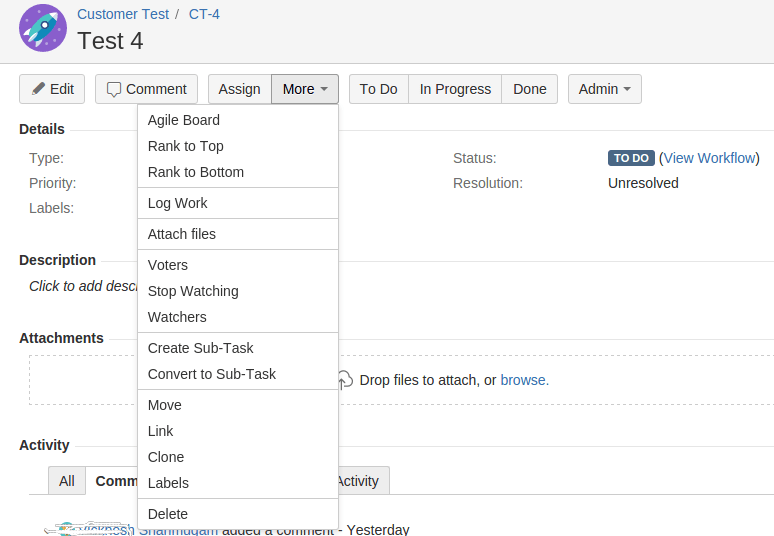Collapse the More dropdown menu
The height and width of the screenshot is (536, 774).
point(305,89)
